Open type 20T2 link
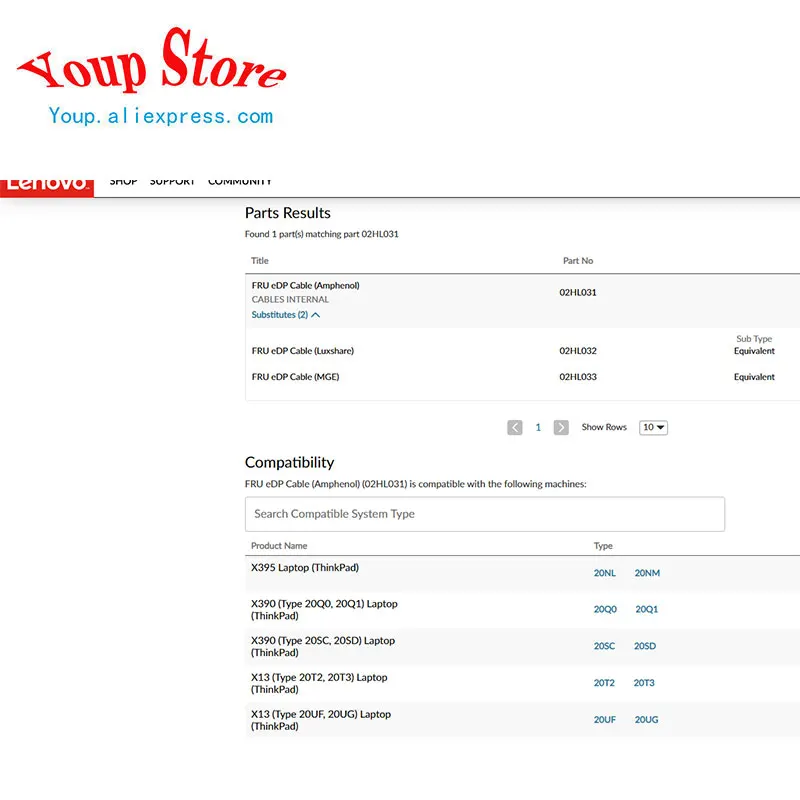This screenshot has height=800, width=800. pos(604,683)
